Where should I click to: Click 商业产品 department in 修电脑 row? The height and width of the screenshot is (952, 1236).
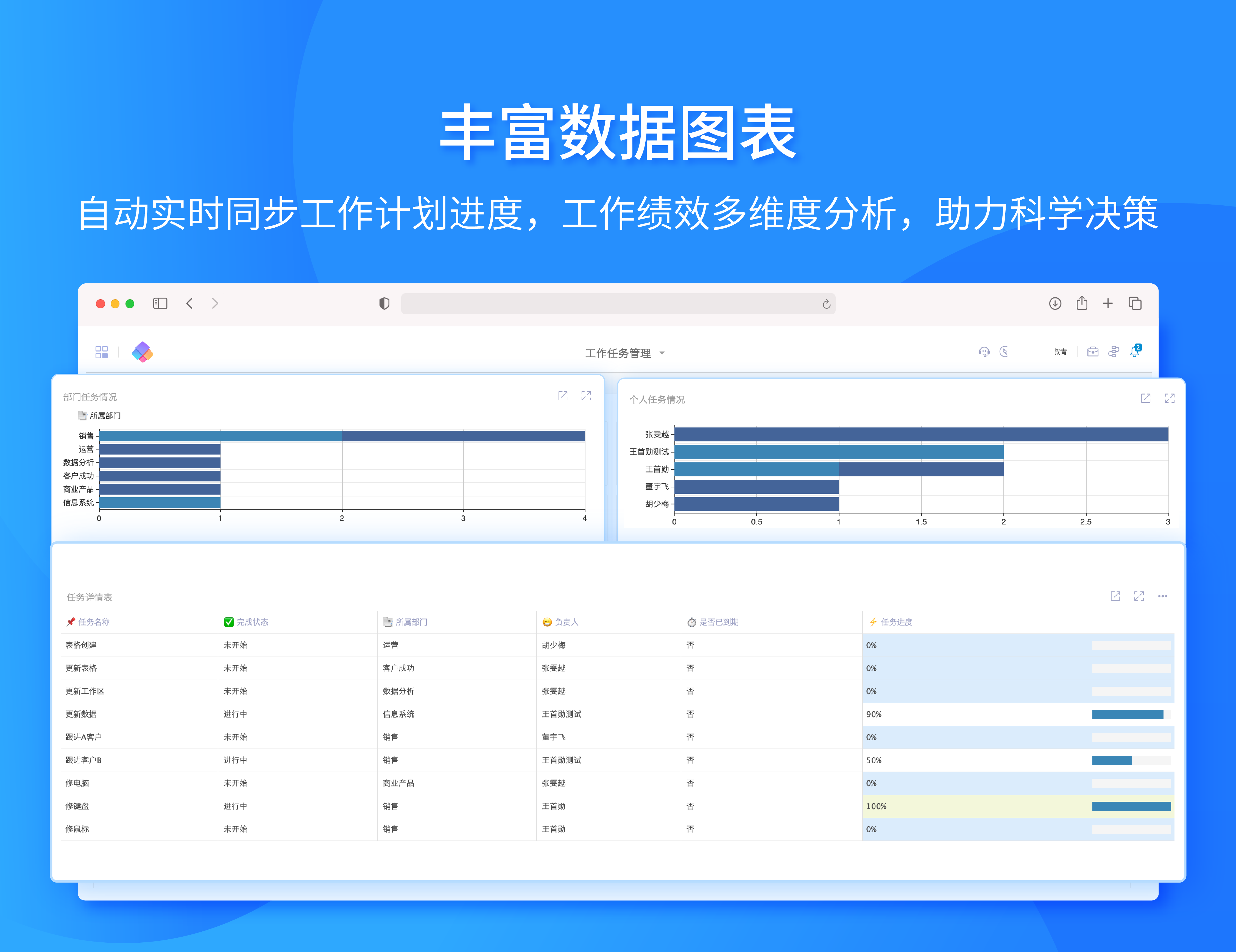click(398, 783)
